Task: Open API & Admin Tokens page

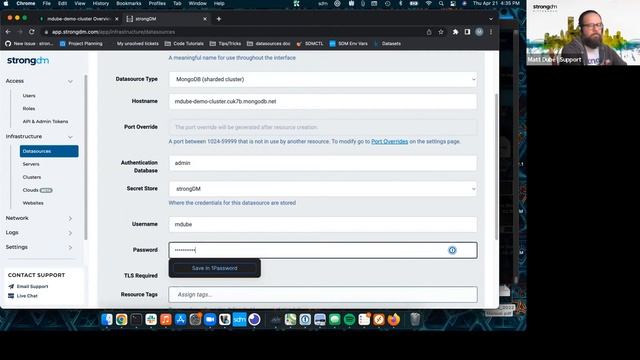Action: 45,122
